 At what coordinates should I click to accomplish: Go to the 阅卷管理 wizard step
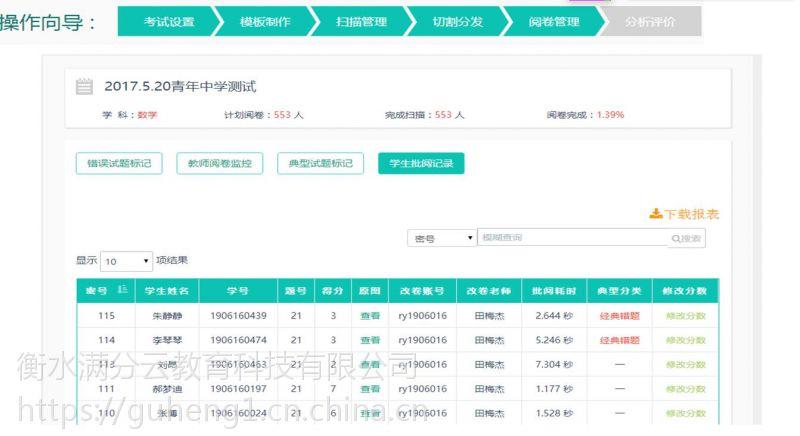(x=554, y=22)
